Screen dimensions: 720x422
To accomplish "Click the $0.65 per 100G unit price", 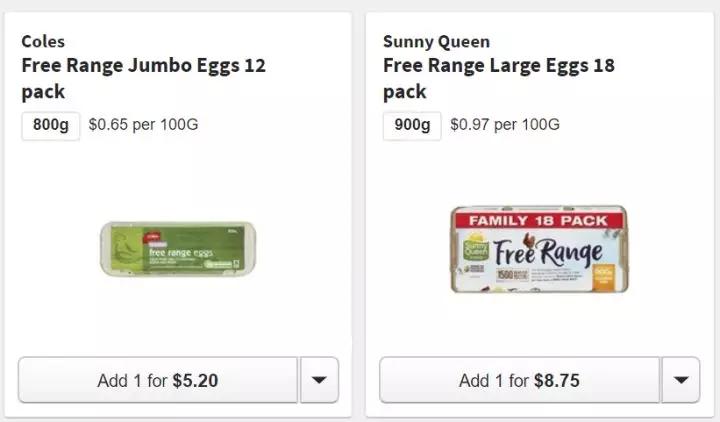I will click(x=143, y=126).
